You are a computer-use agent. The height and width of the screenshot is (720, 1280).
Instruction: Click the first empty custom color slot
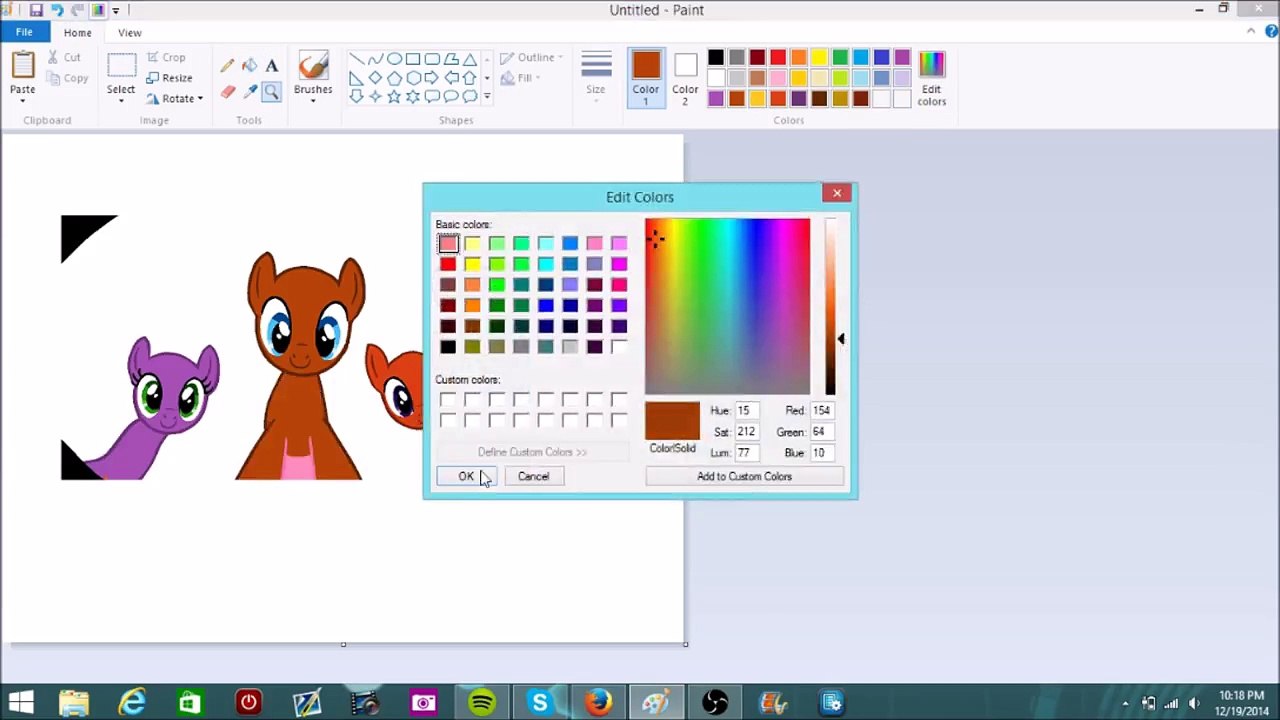(448, 400)
